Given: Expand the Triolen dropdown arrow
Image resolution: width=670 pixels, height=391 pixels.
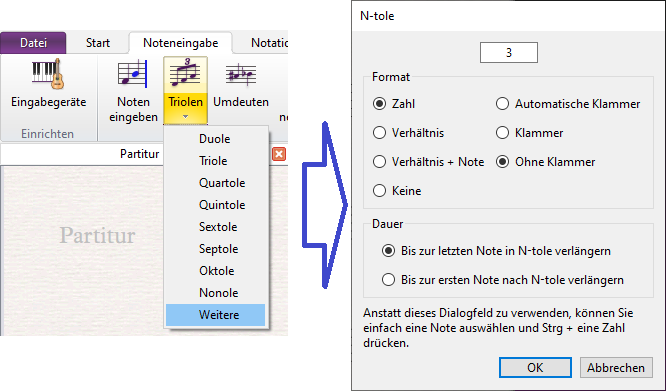Looking at the screenshot, I should pos(185,117).
